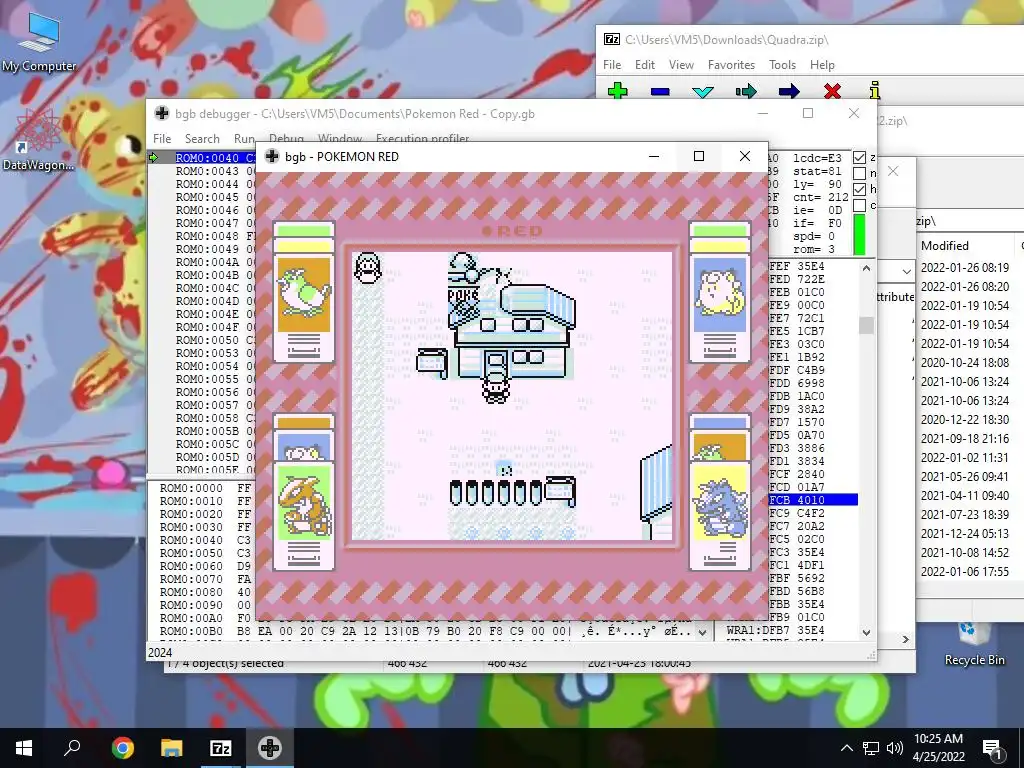Click register value stat=81
This screenshot has height=768, width=1024.
(x=817, y=171)
